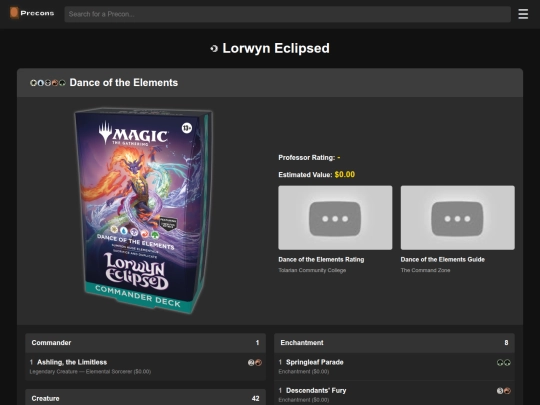Open the Dance of the Elements deck header
Viewport: 540px width, 405px height.
pos(270,83)
